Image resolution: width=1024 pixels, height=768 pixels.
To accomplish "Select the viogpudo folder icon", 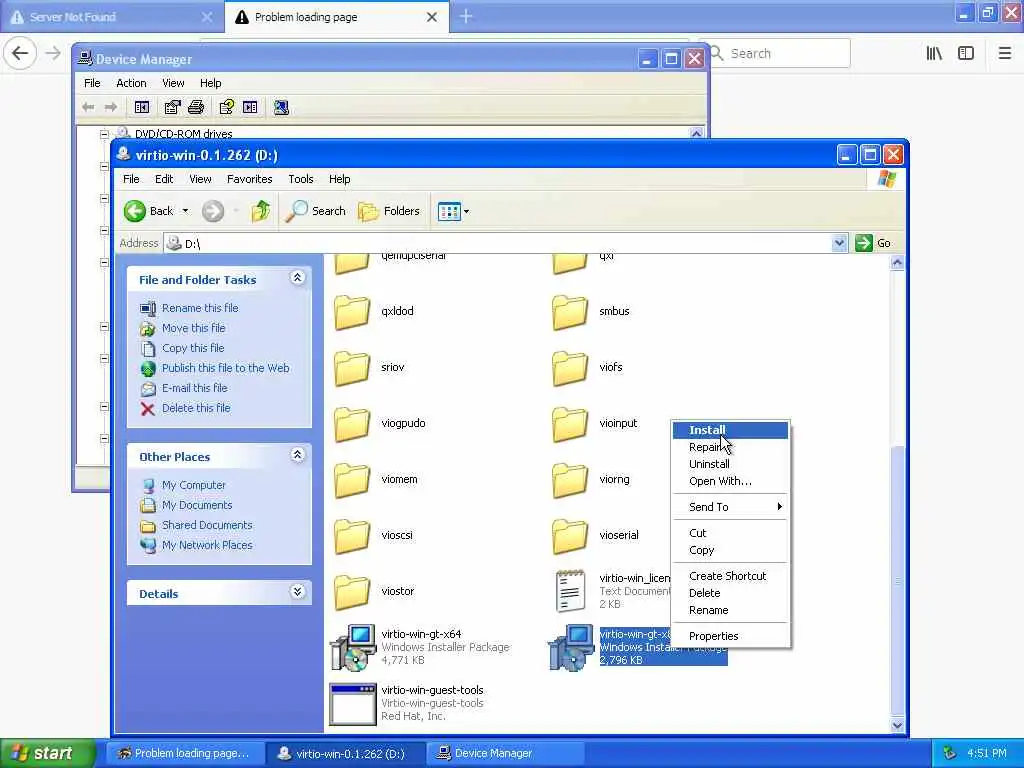I will 352,424.
